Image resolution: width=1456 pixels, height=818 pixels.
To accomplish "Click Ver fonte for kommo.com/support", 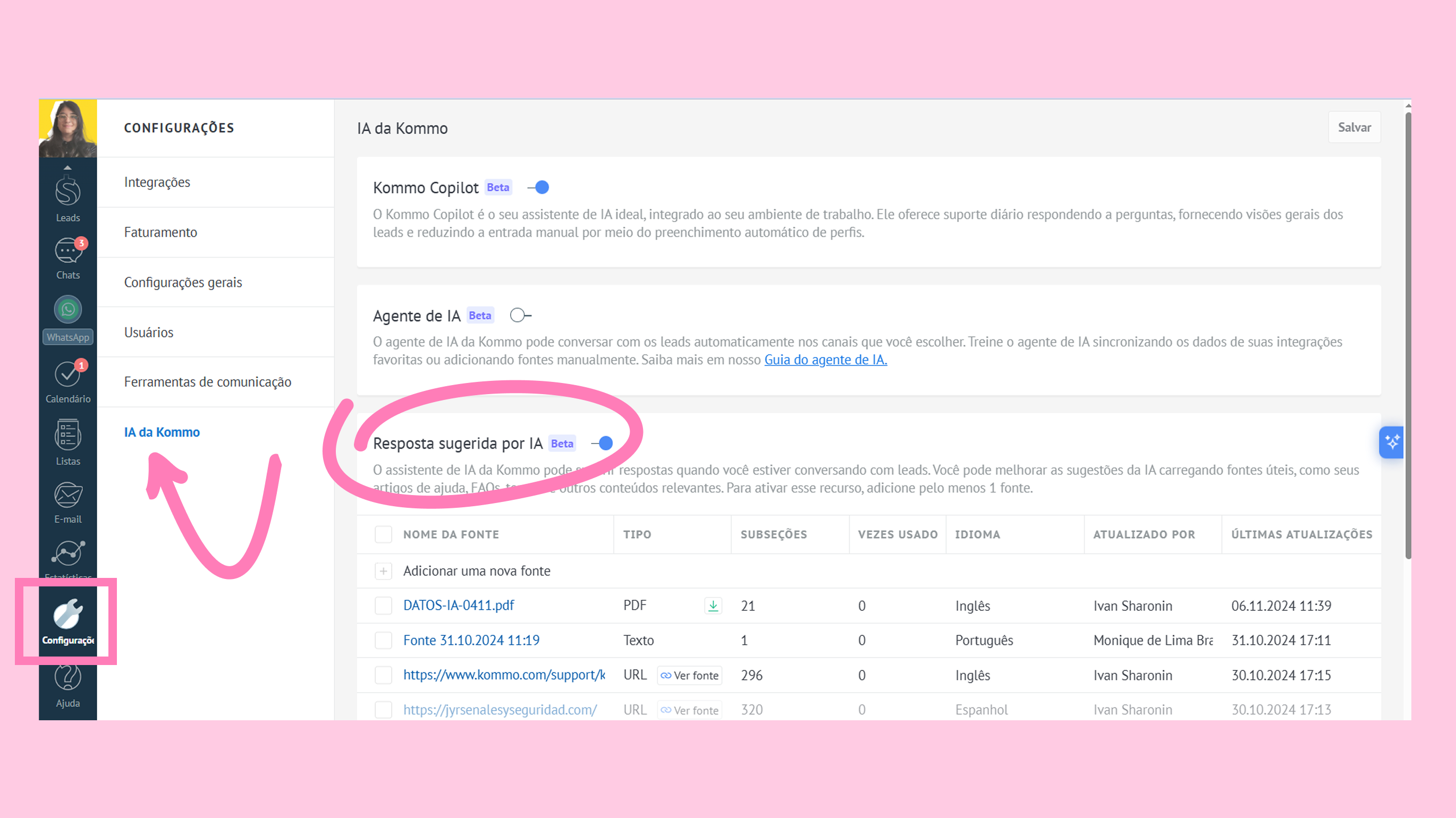I will (690, 675).
